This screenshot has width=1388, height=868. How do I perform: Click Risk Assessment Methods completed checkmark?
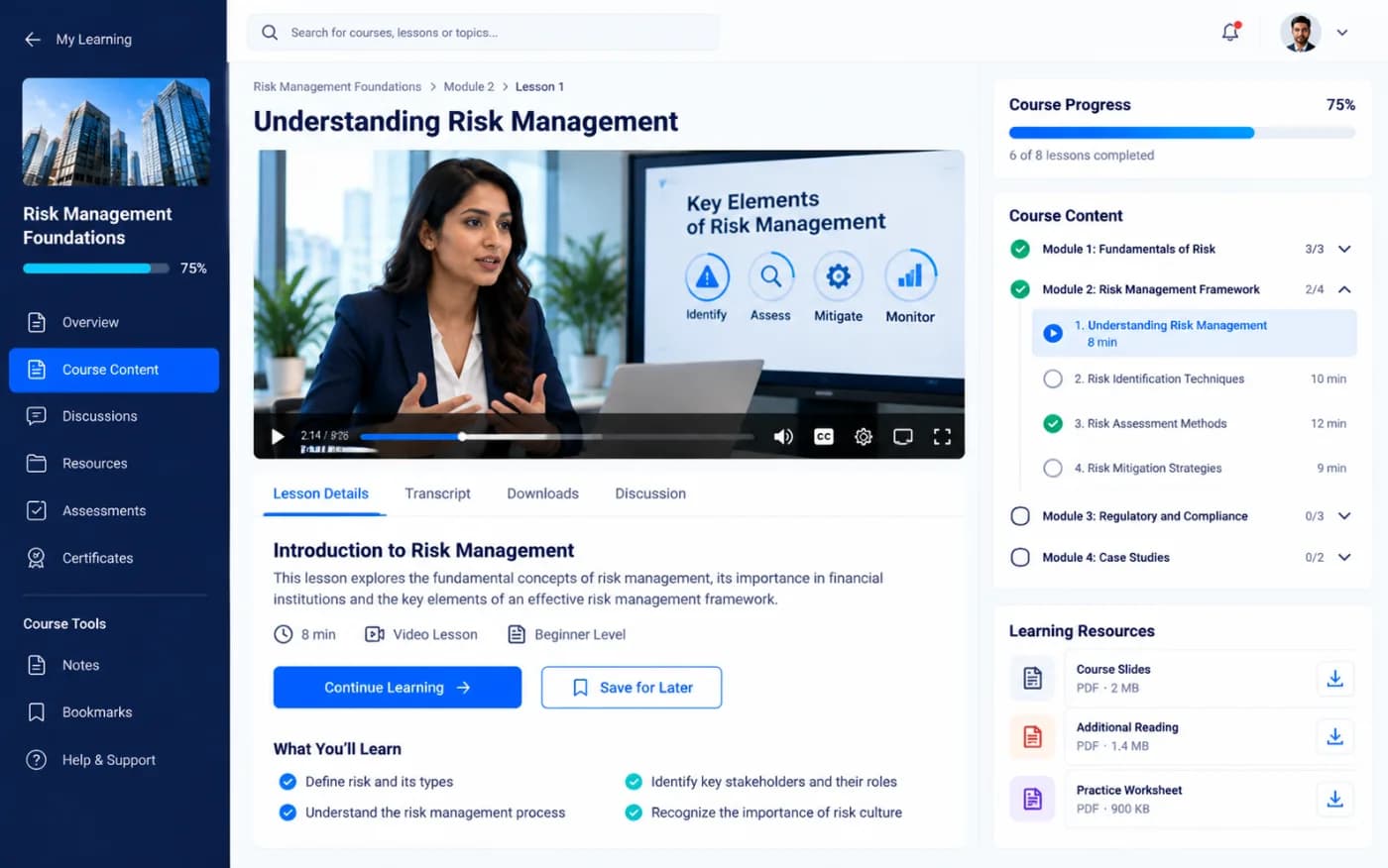(1053, 424)
